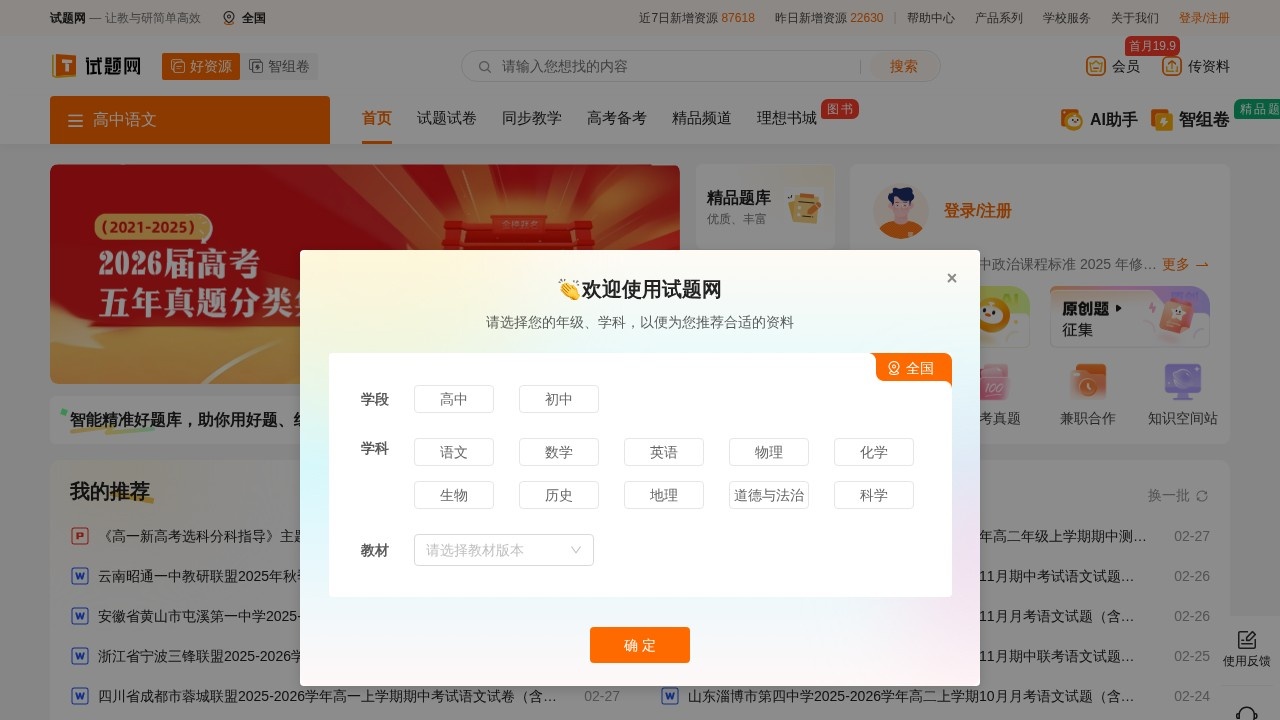Choose 物理 as your subject
Viewport: 1280px width, 720px height.
point(768,451)
